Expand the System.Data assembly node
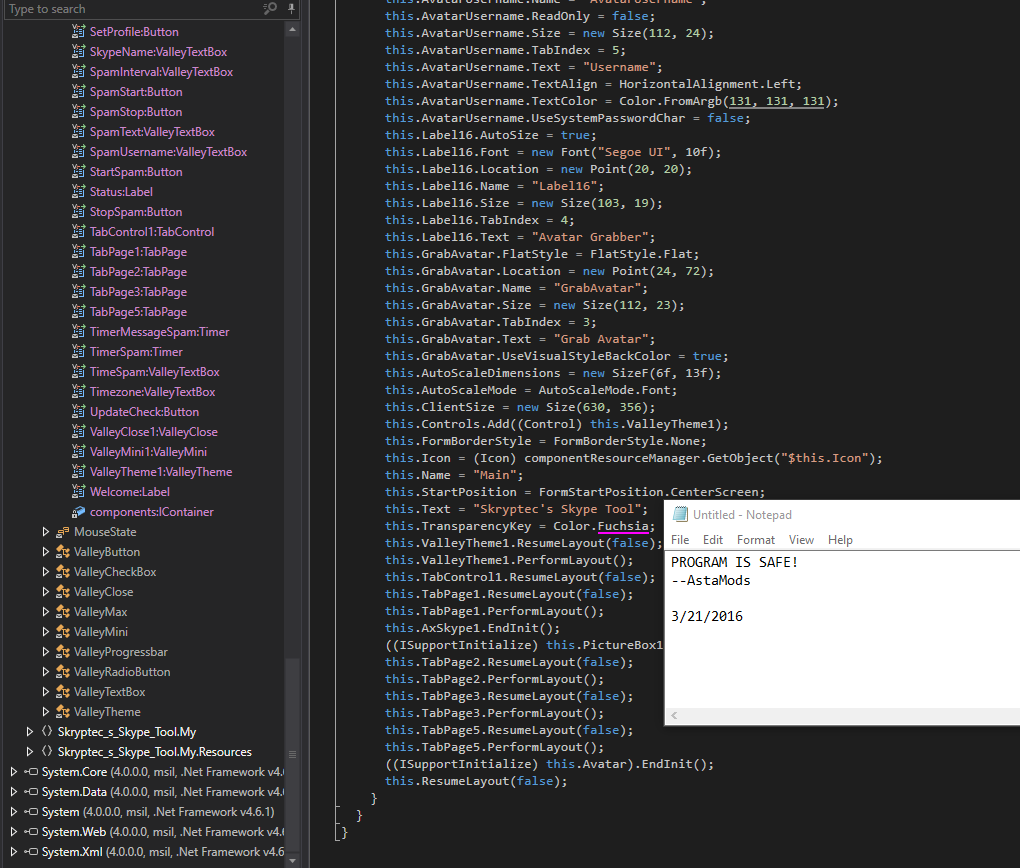Image resolution: width=1020 pixels, height=868 pixels. tap(14, 792)
